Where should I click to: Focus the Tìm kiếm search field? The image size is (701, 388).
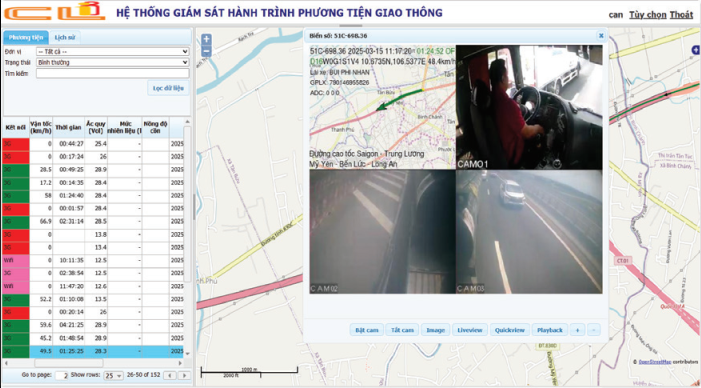tap(113, 74)
